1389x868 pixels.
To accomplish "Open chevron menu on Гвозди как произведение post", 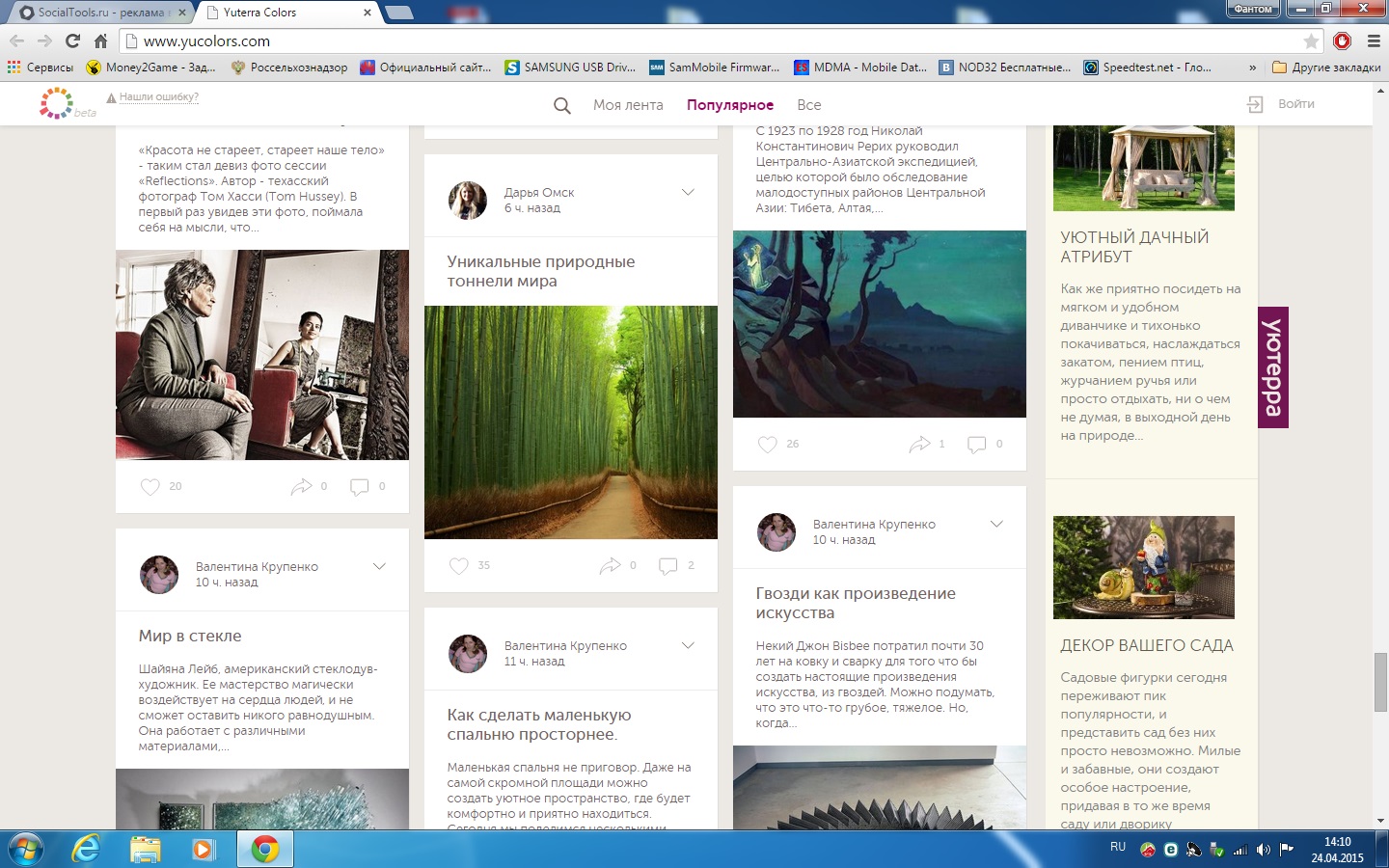I will coord(996,524).
